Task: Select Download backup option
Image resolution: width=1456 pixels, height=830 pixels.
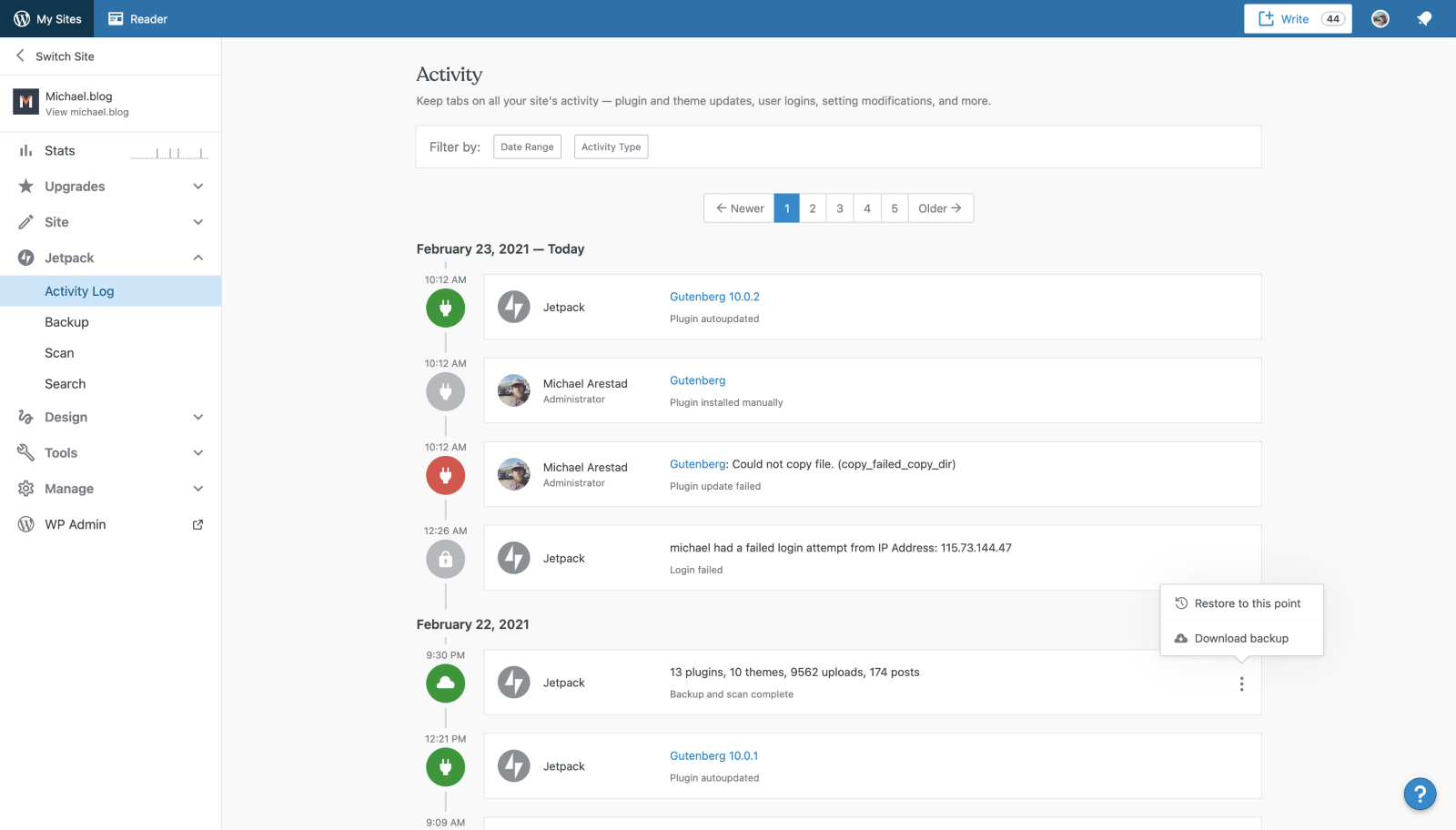Action: tap(1241, 638)
